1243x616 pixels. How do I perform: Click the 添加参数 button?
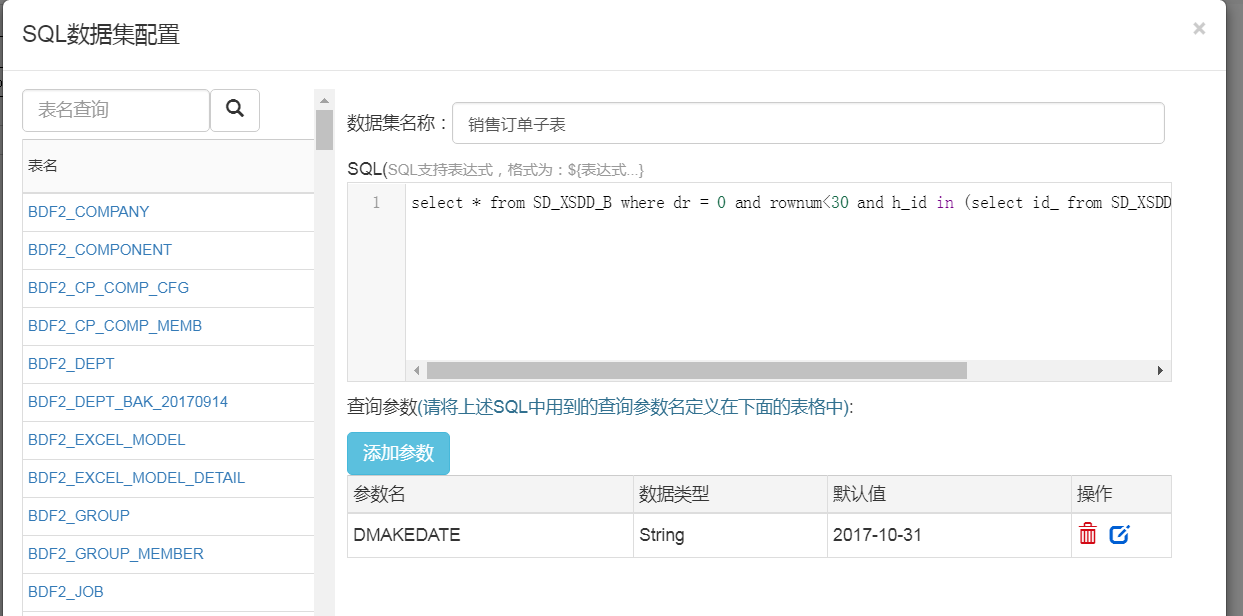[x=398, y=453]
